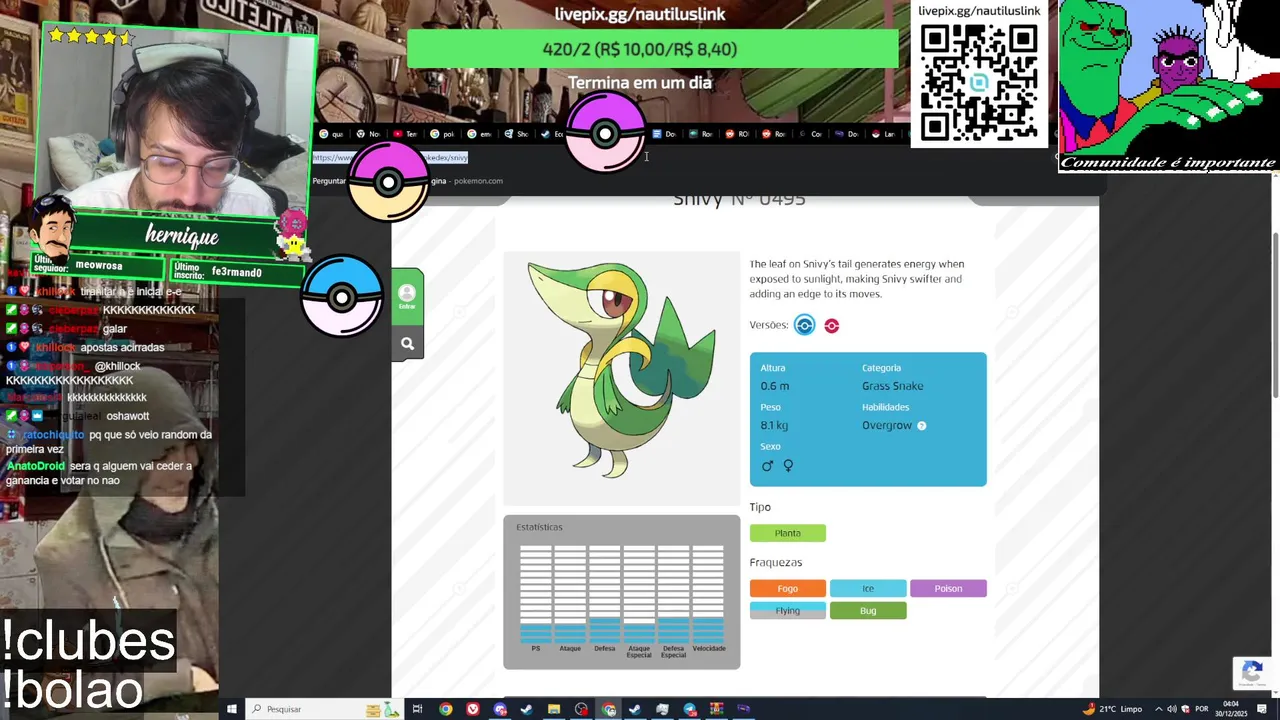Click the Grass Snake category text
1280x720 pixels.
893,386
